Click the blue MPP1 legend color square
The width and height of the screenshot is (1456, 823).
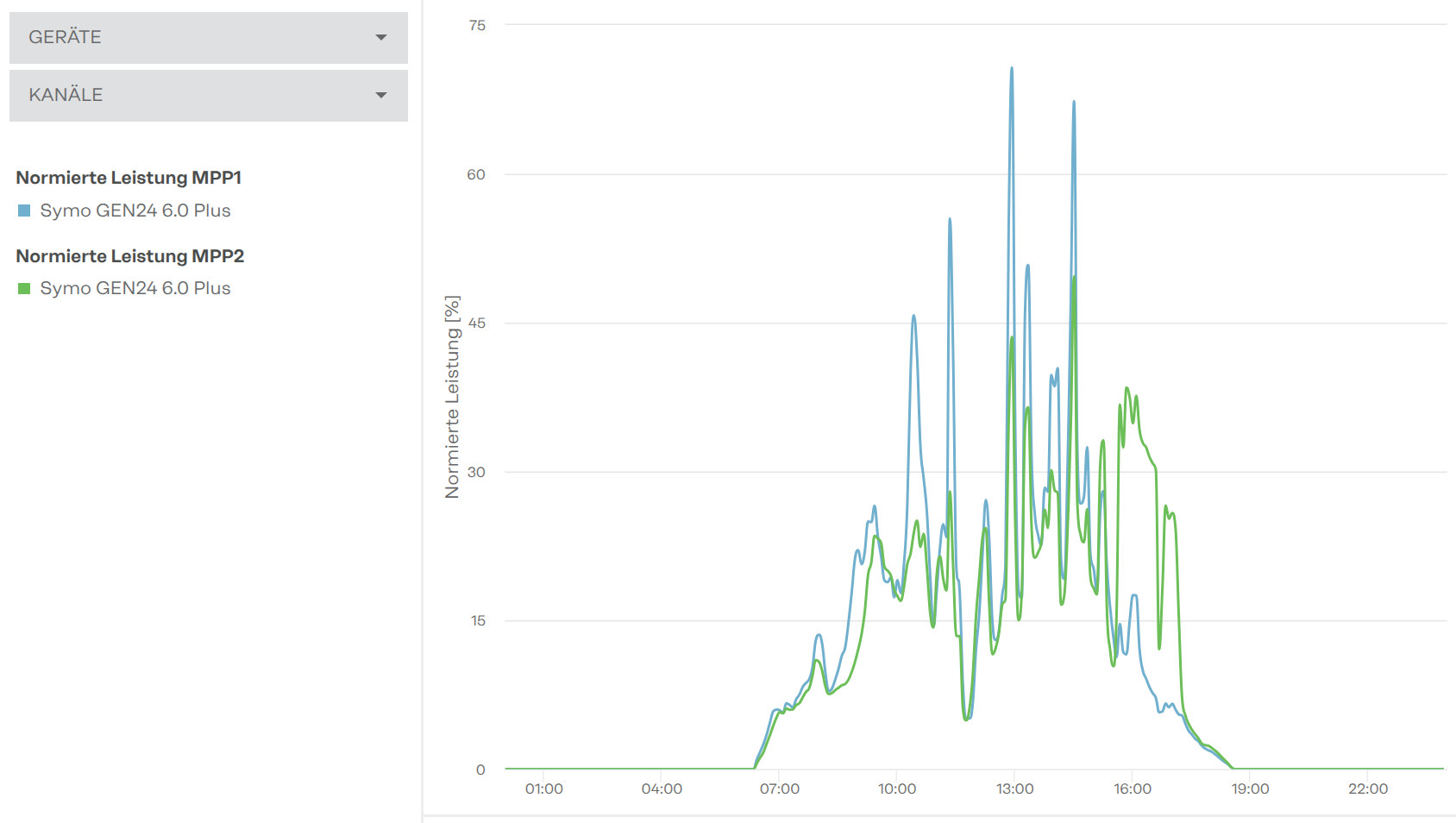point(24,210)
